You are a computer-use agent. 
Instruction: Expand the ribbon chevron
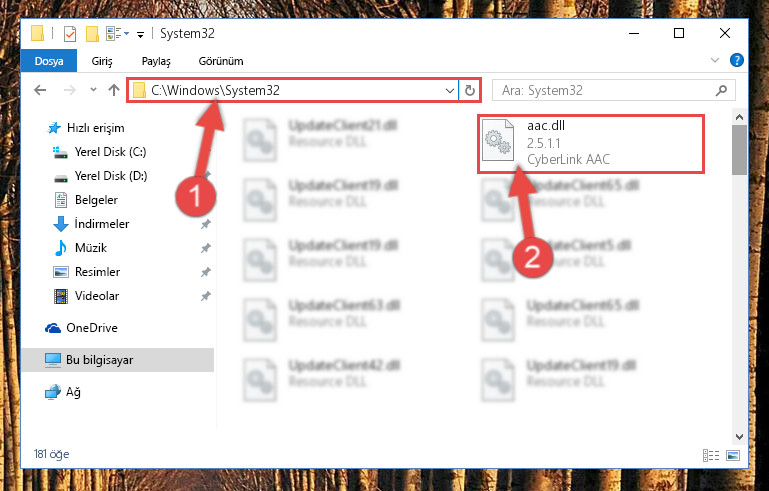(715, 60)
